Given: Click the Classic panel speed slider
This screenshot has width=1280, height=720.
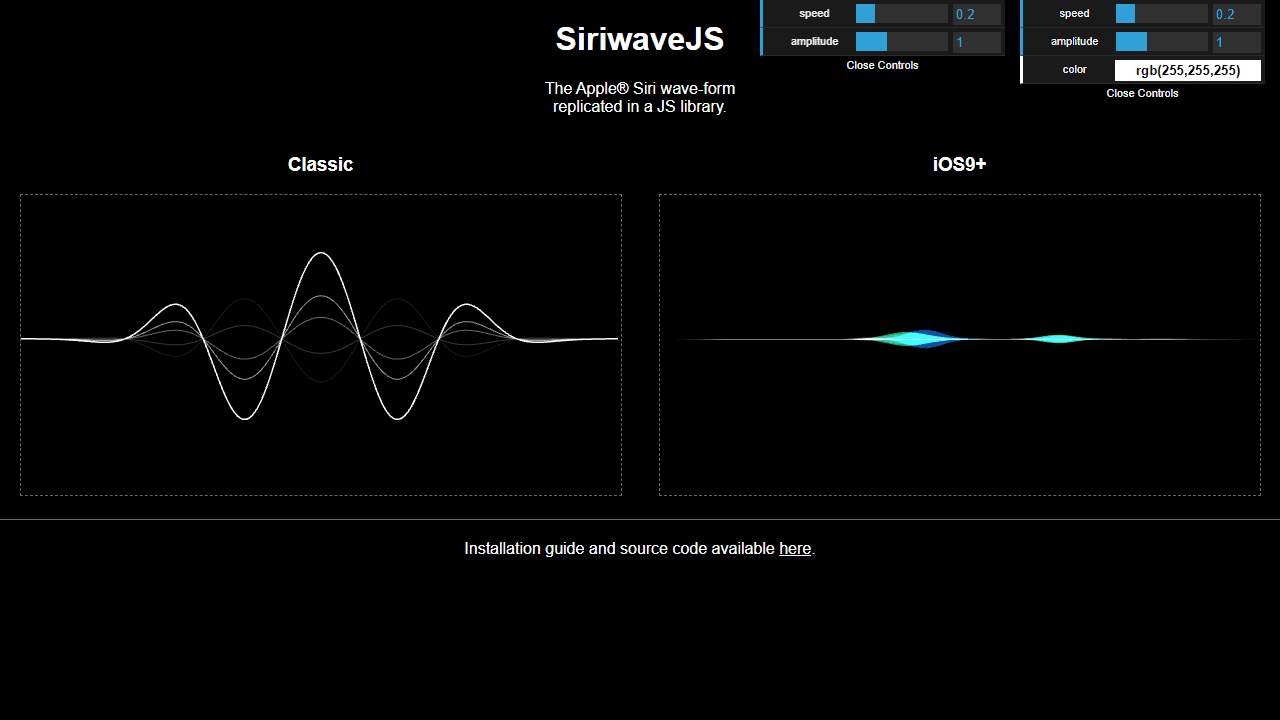Looking at the screenshot, I should tap(901, 14).
